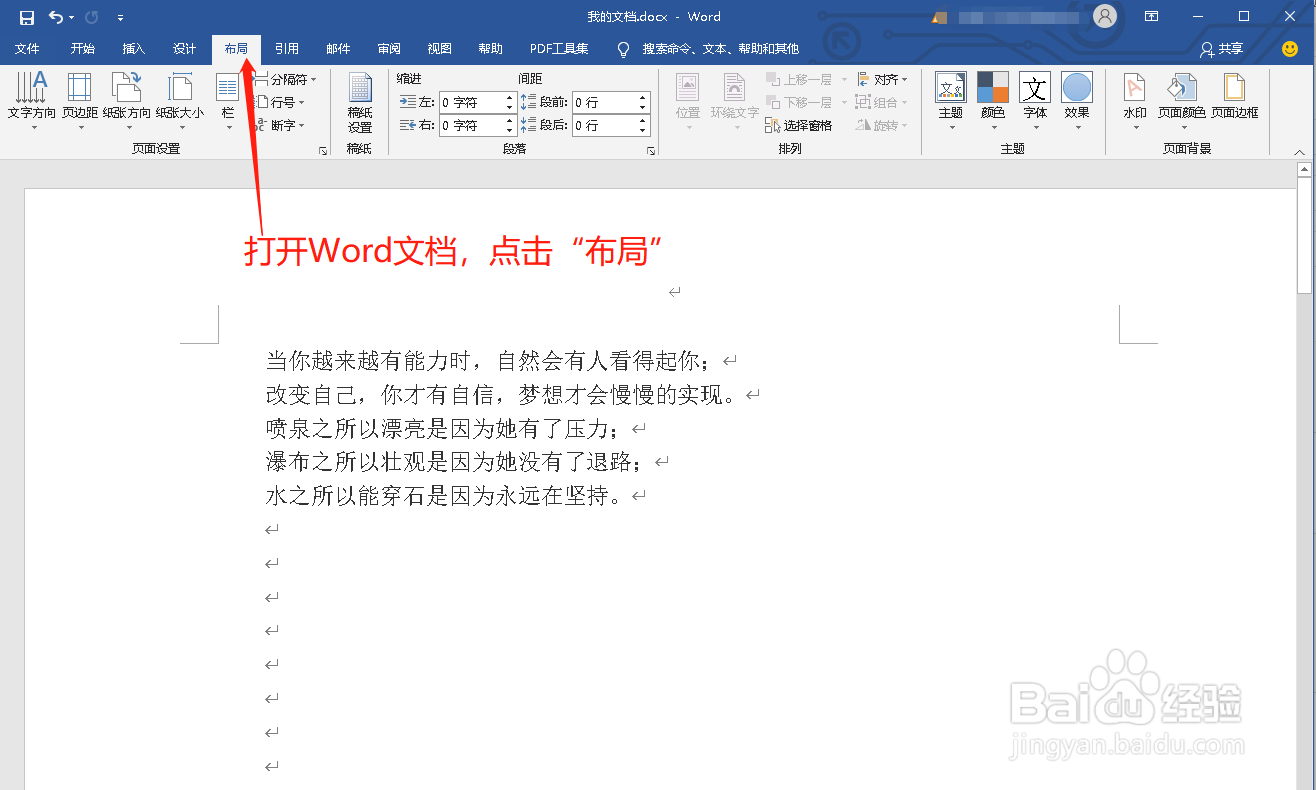Click the vertical scrollbar up arrow
The height and width of the screenshot is (790, 1316).
click(x=1304, y=170)
